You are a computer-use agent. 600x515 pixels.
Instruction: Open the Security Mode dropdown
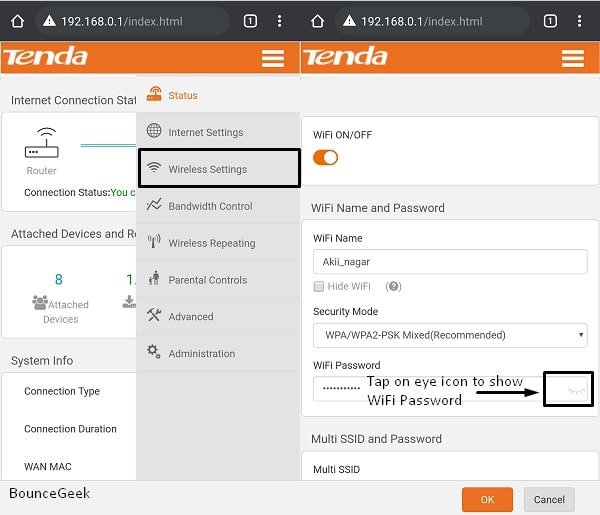click(450, 335)
